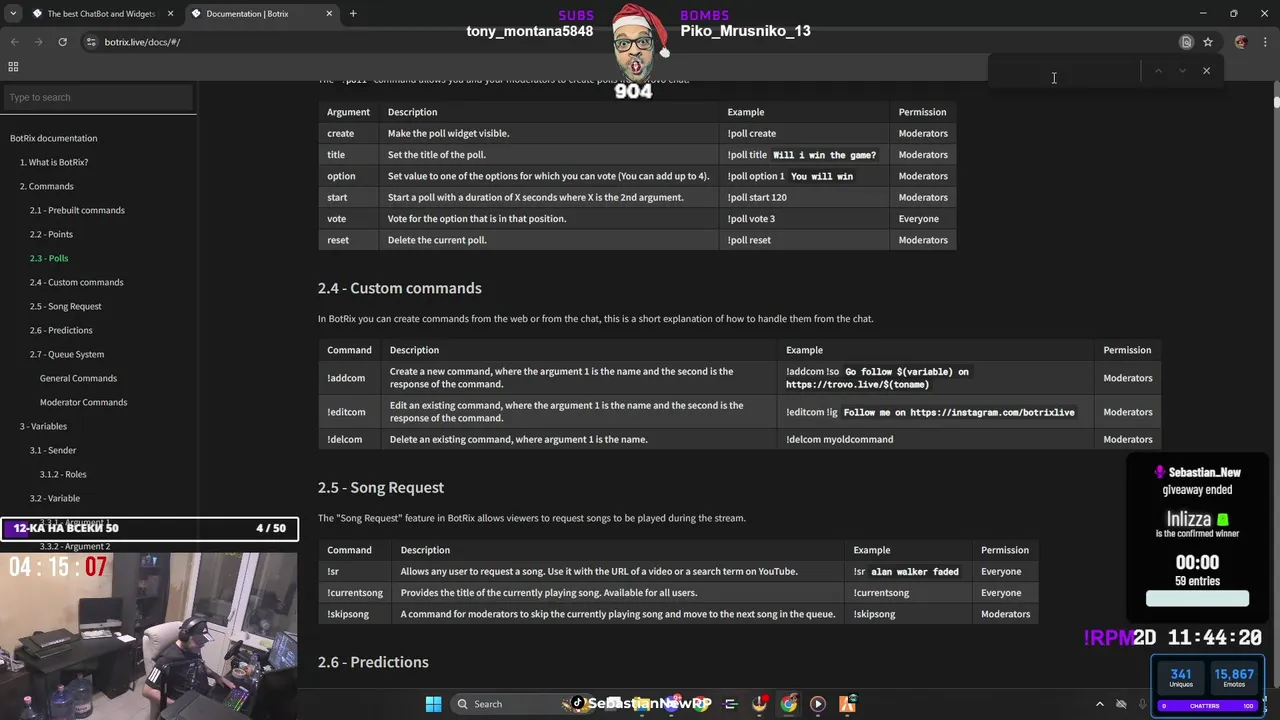Click the '2.6 - Predictions' heading
Screen dimensions: 1280x720
[373, 662]
